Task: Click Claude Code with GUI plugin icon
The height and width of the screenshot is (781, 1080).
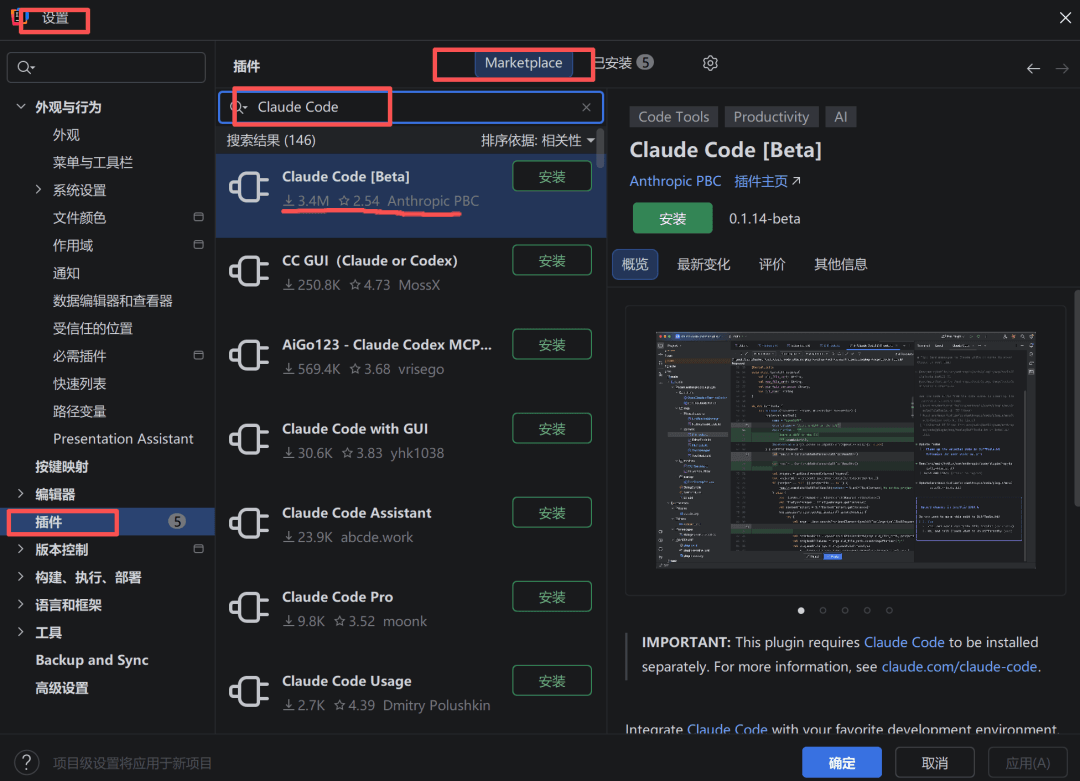Action: [249, 439]
